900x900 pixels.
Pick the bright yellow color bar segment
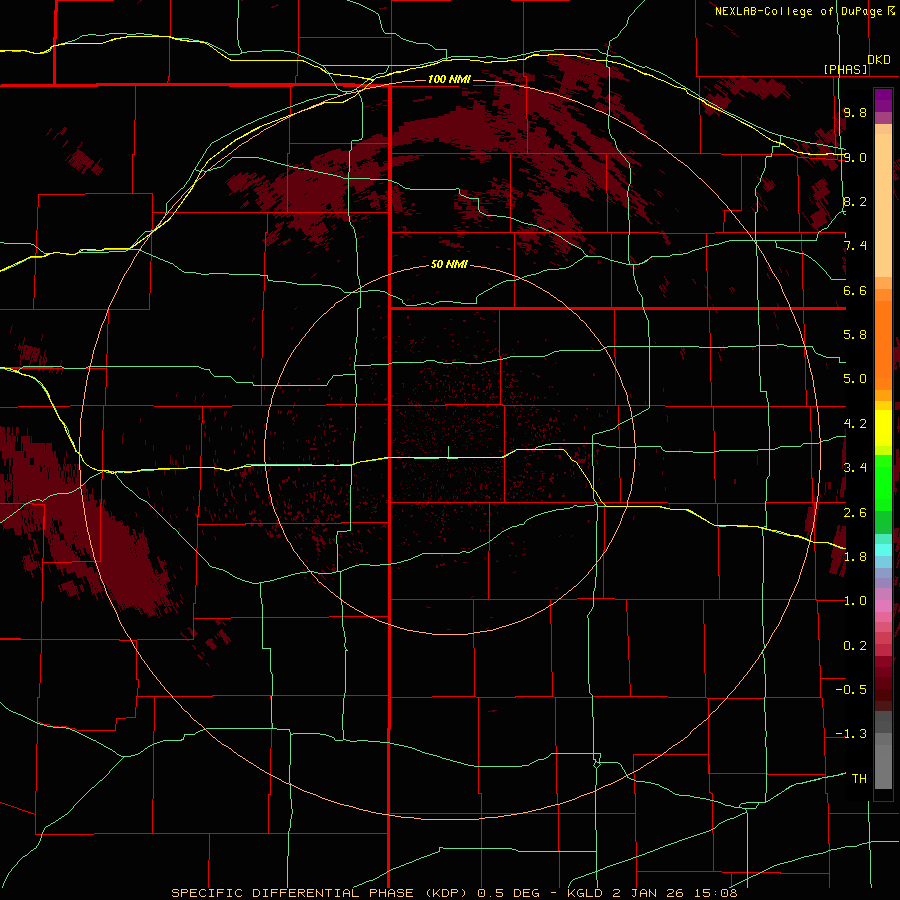(883, 428)
